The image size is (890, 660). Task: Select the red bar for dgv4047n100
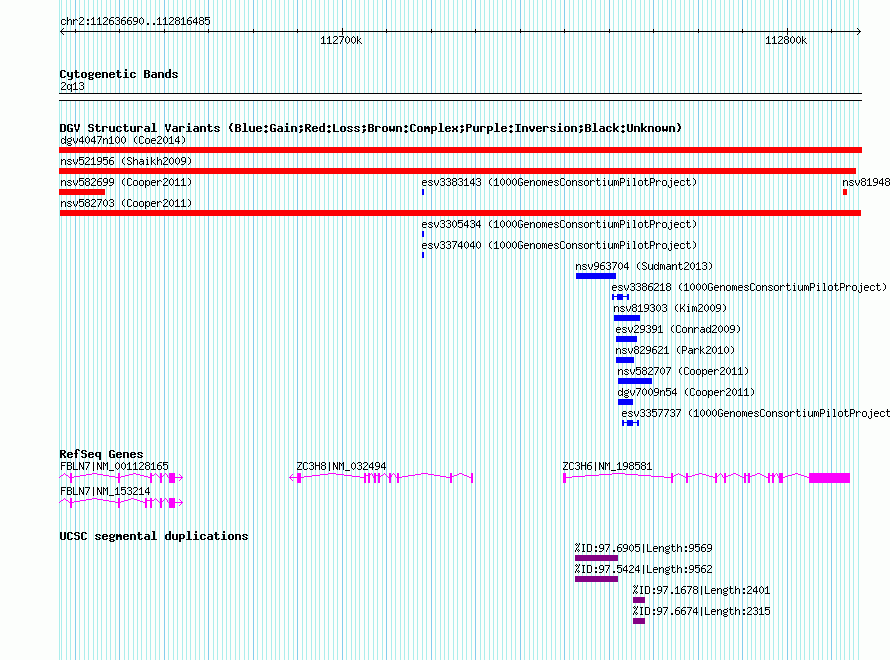460,150
